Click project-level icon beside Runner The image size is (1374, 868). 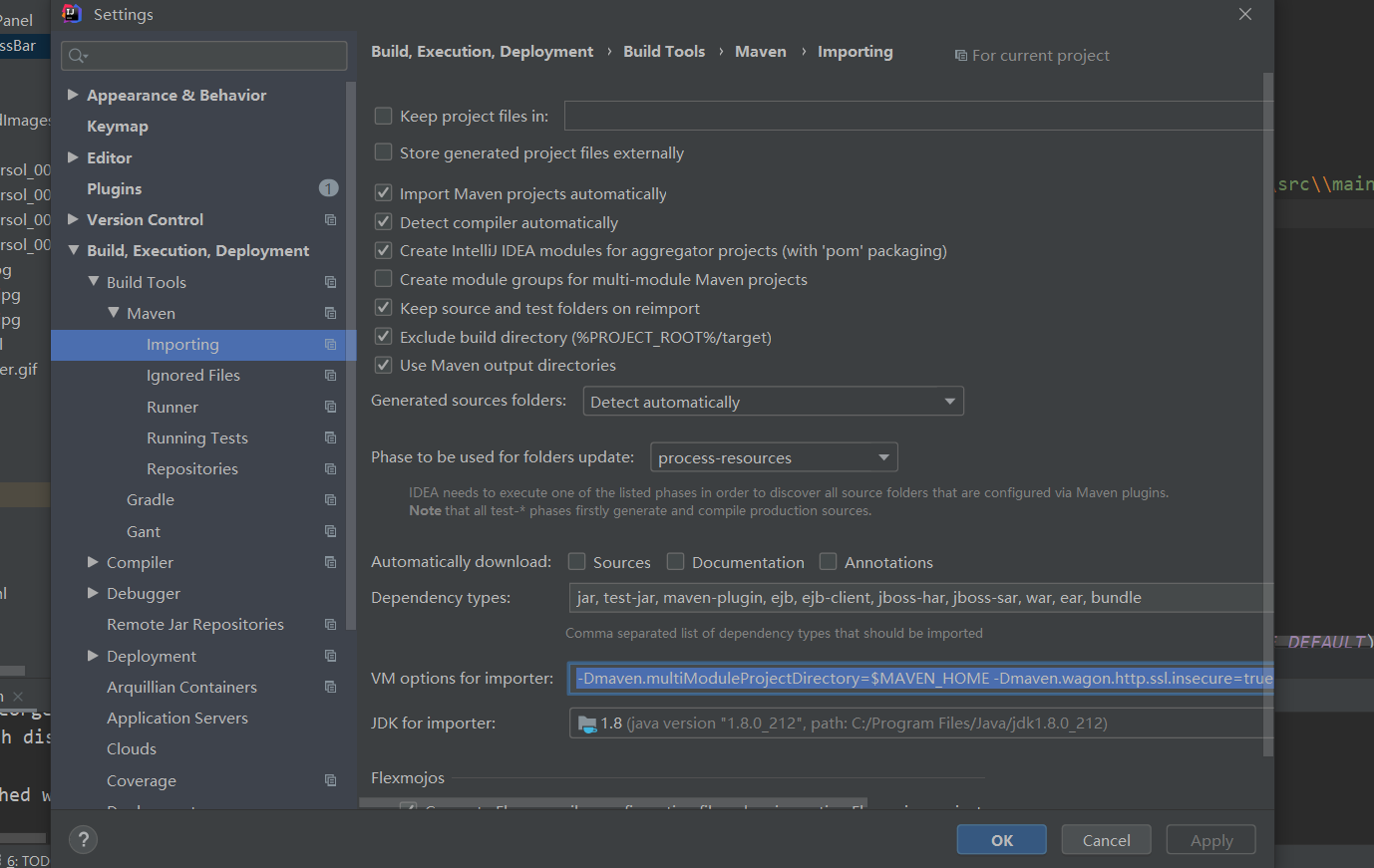330,407
